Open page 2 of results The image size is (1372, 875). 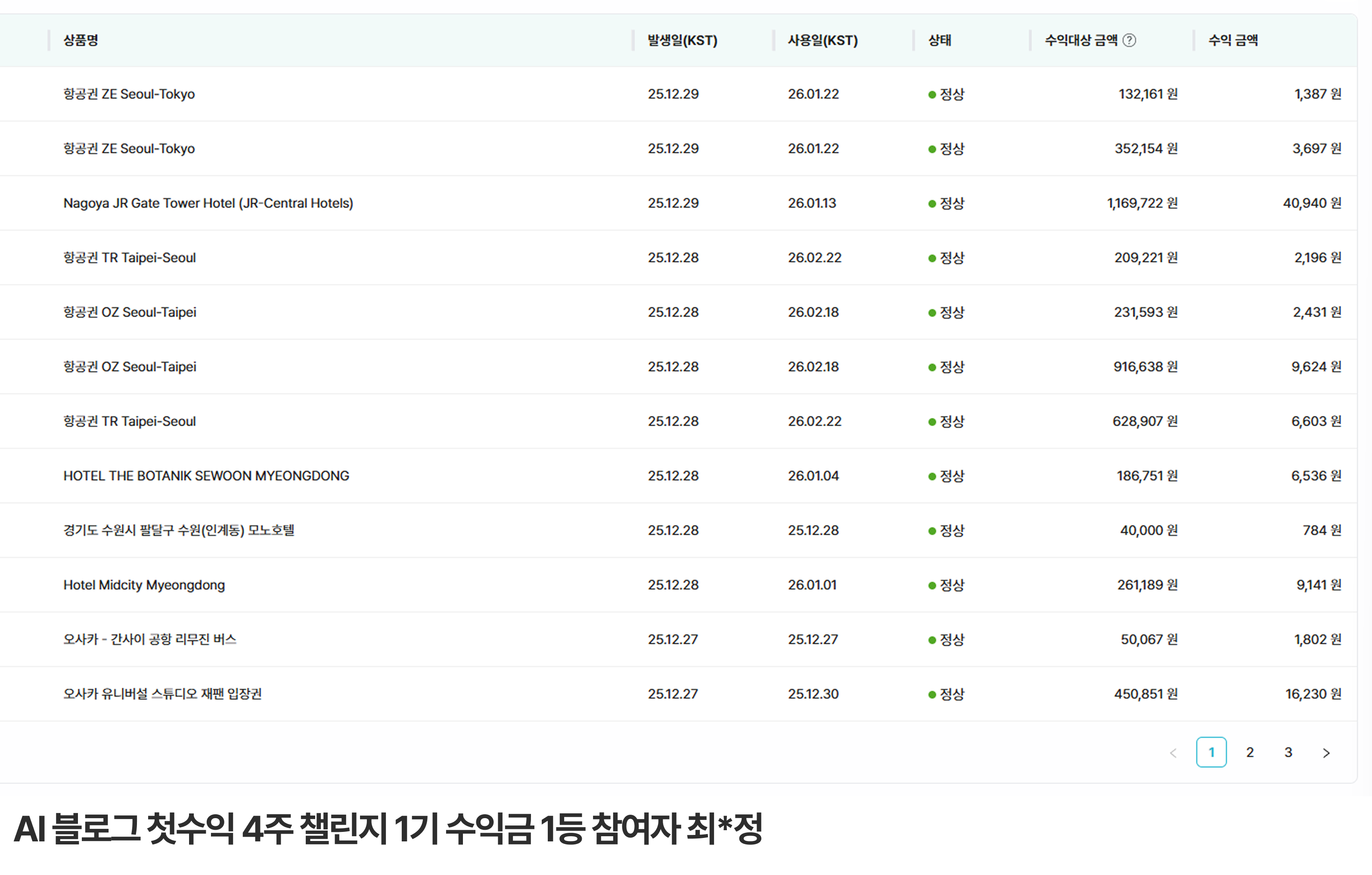tap(1250, 753)
